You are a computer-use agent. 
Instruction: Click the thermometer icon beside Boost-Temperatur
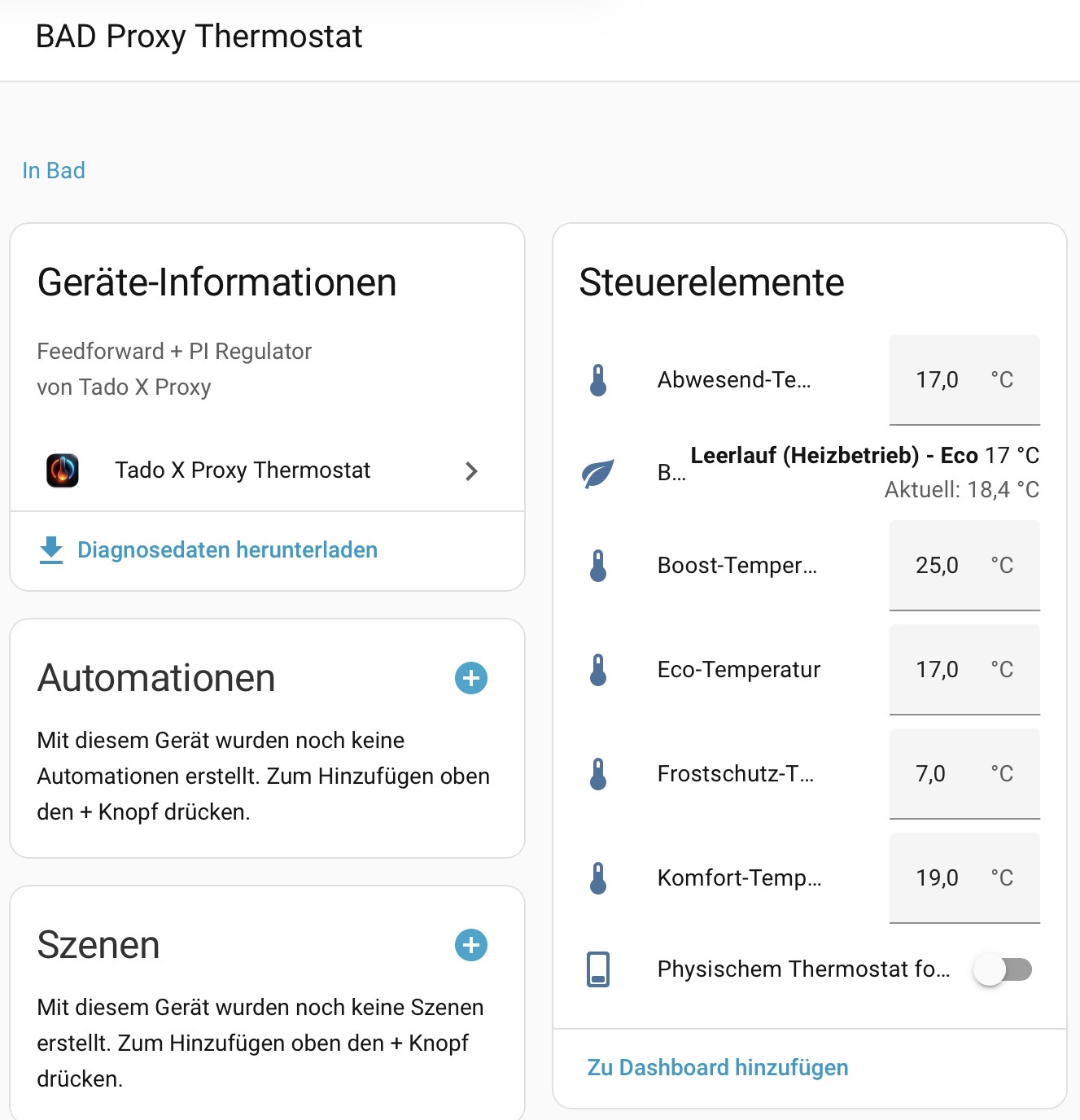[x=598, y=566]
